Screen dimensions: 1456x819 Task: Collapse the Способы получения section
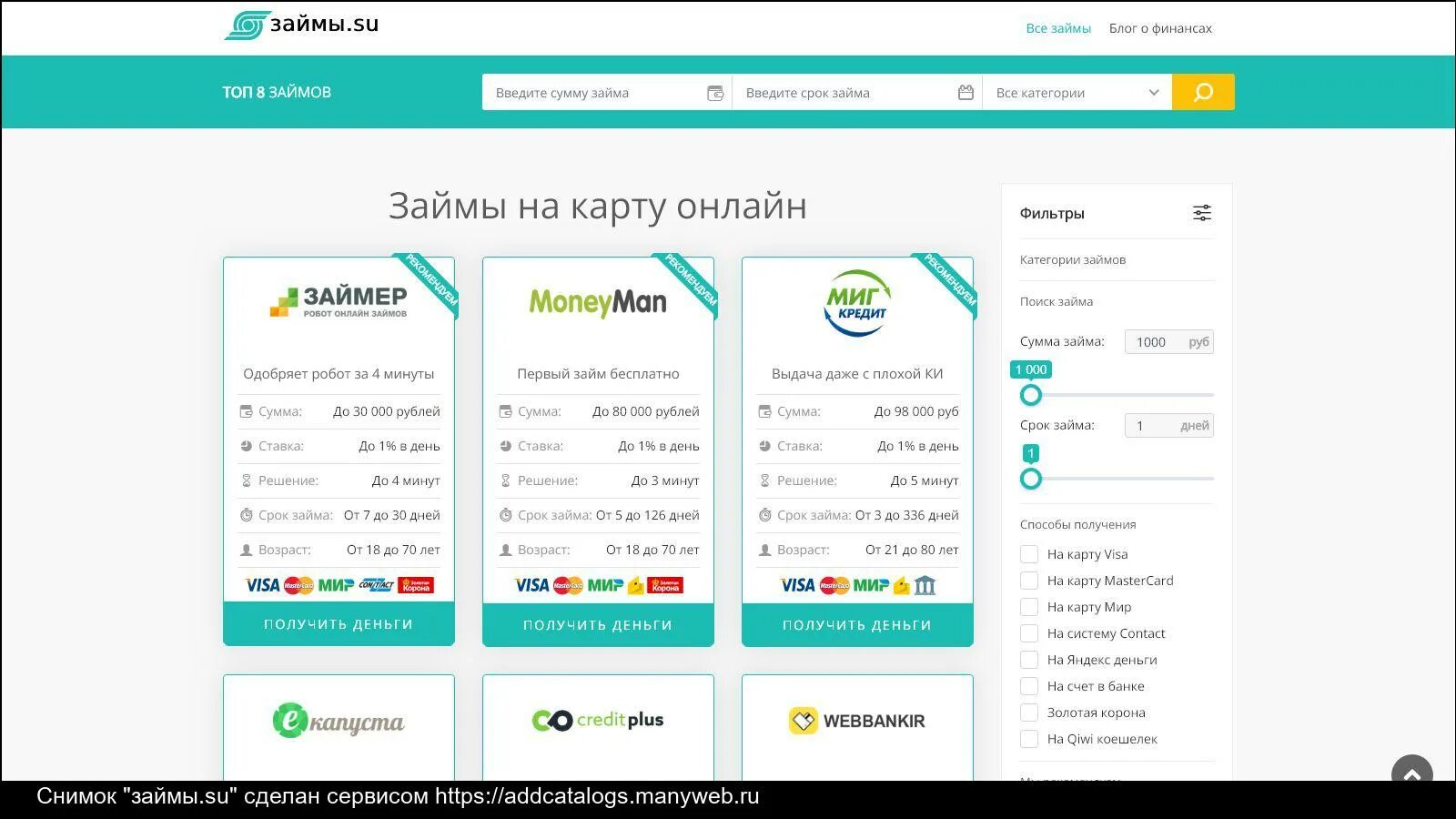point(1078,524)
